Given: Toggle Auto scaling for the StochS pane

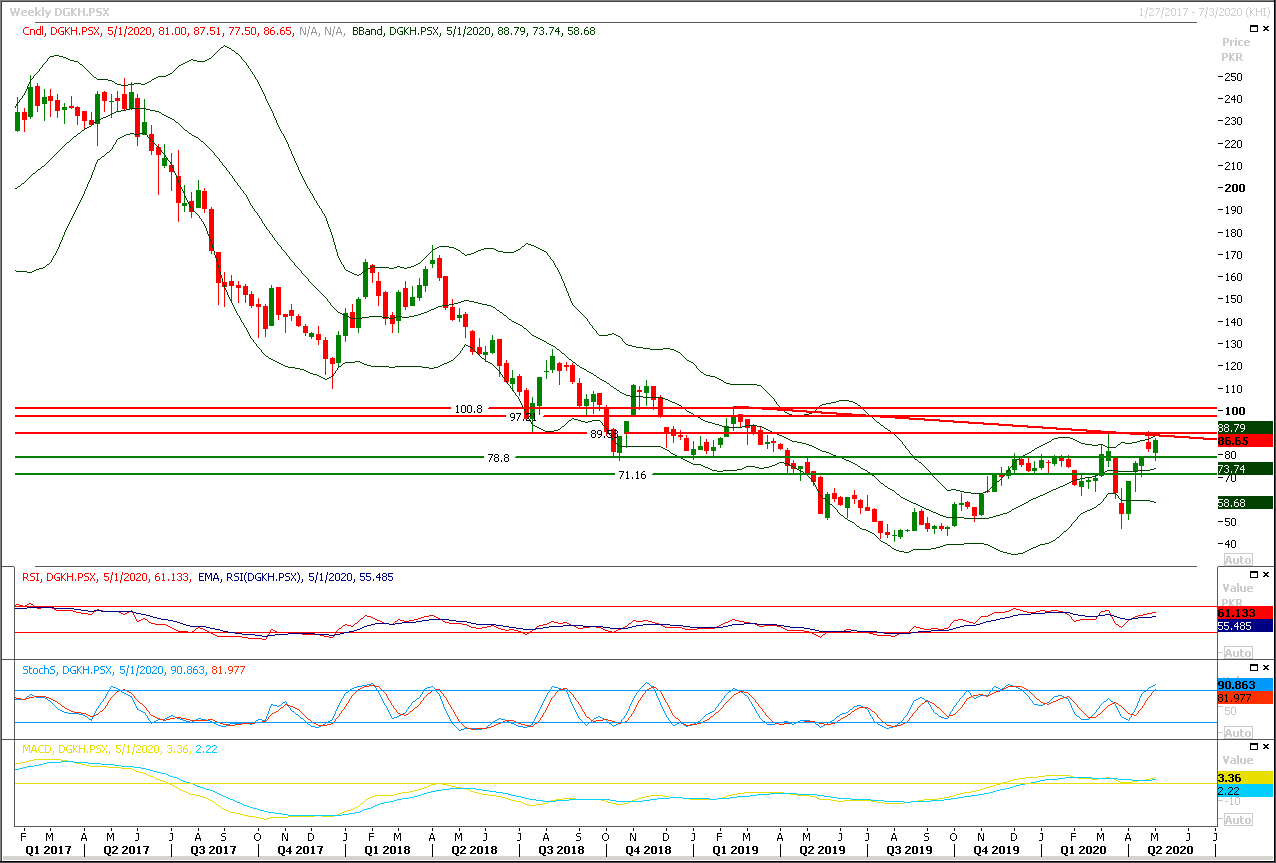Looking at the screenshot, I should 1237,733.
